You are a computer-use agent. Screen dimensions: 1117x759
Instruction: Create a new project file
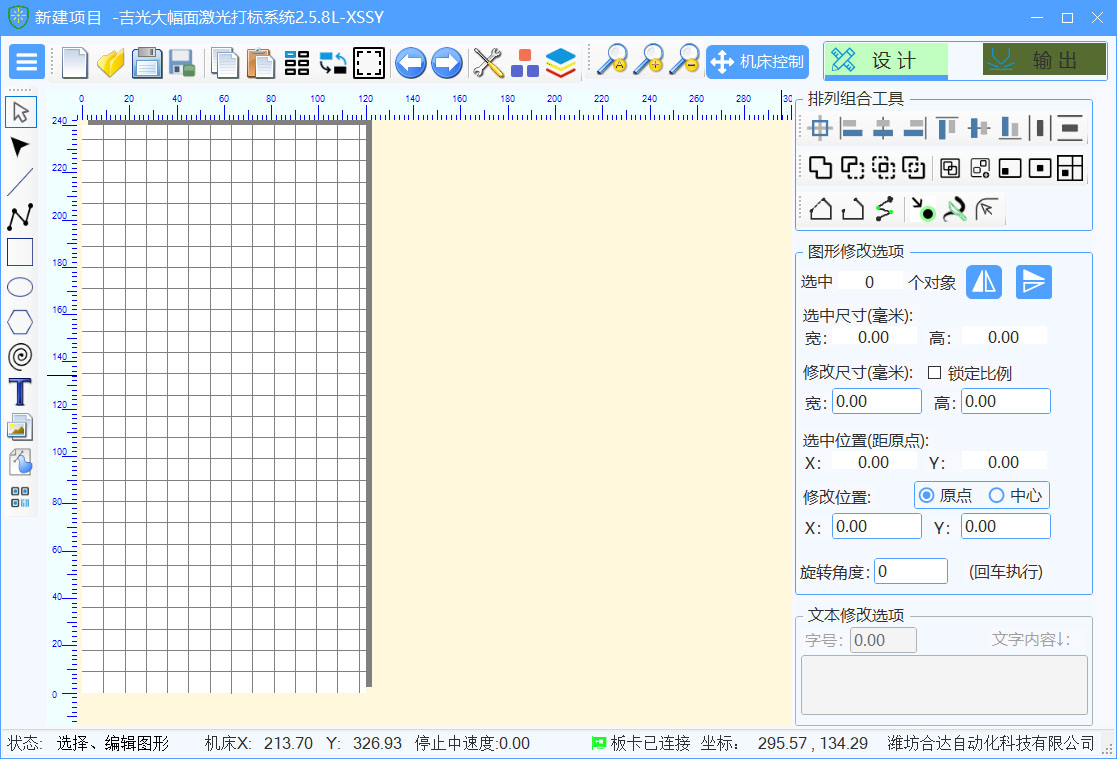click(x=75, y=62)
